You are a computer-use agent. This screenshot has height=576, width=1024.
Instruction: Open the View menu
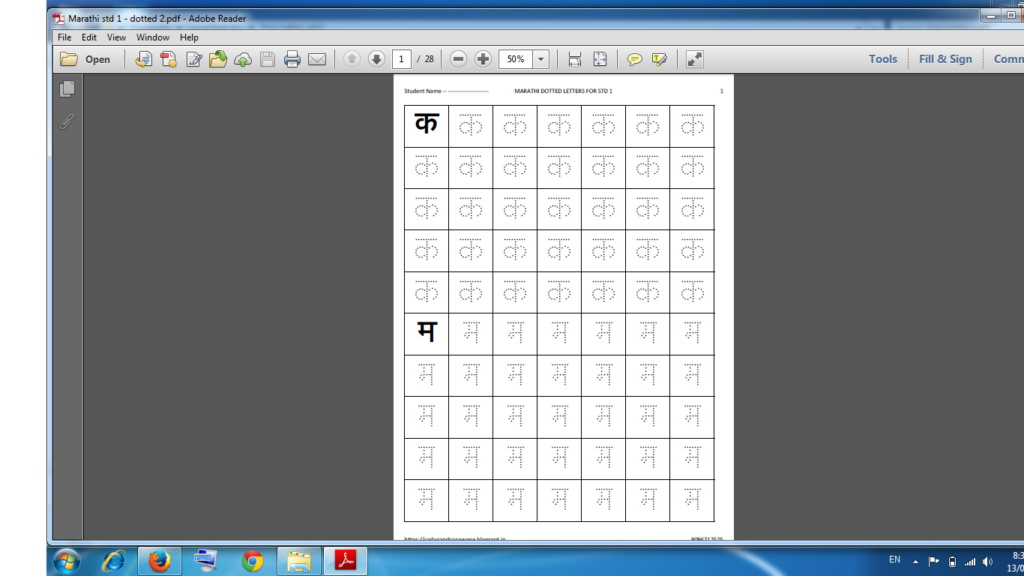(116, 37)
